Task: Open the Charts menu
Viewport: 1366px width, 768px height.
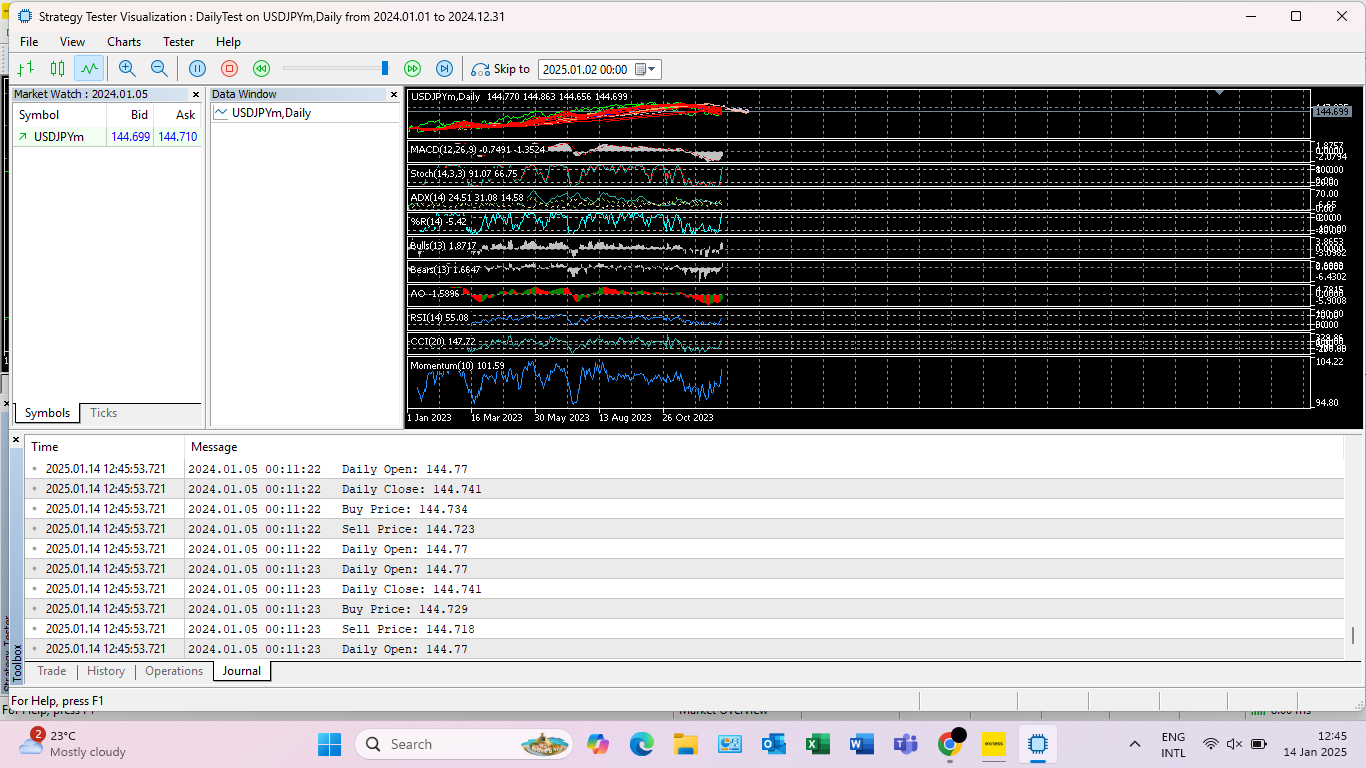Action: click(x=124, y=42)
